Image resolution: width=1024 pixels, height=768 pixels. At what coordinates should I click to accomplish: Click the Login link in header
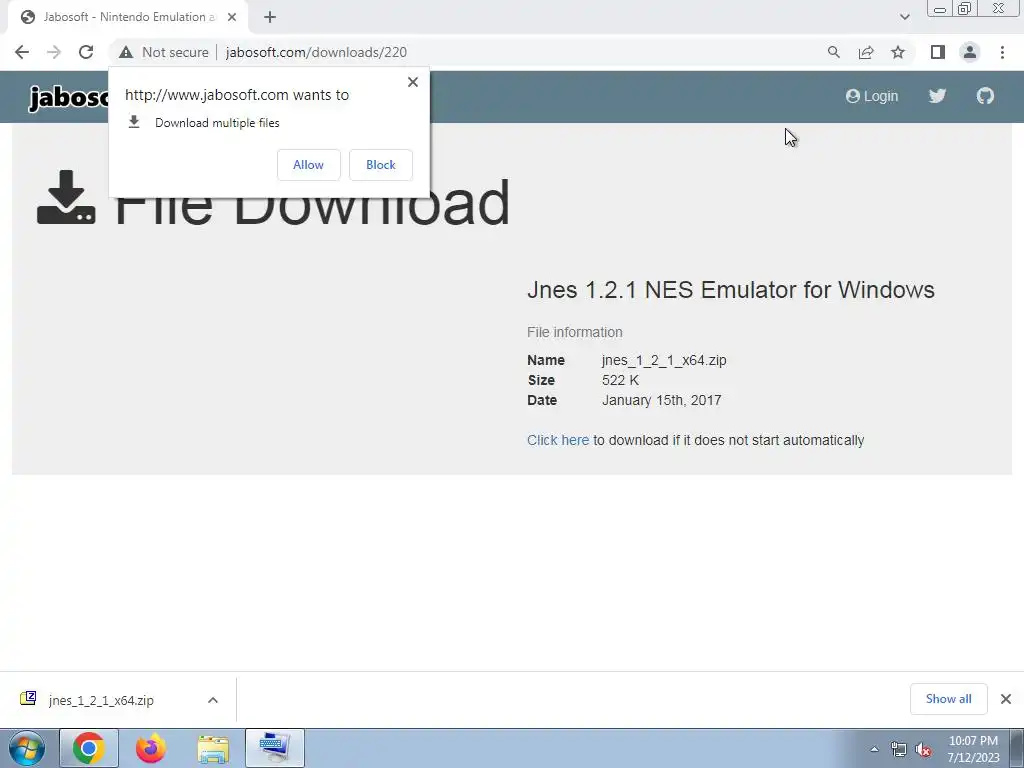[x=872, y=96]
